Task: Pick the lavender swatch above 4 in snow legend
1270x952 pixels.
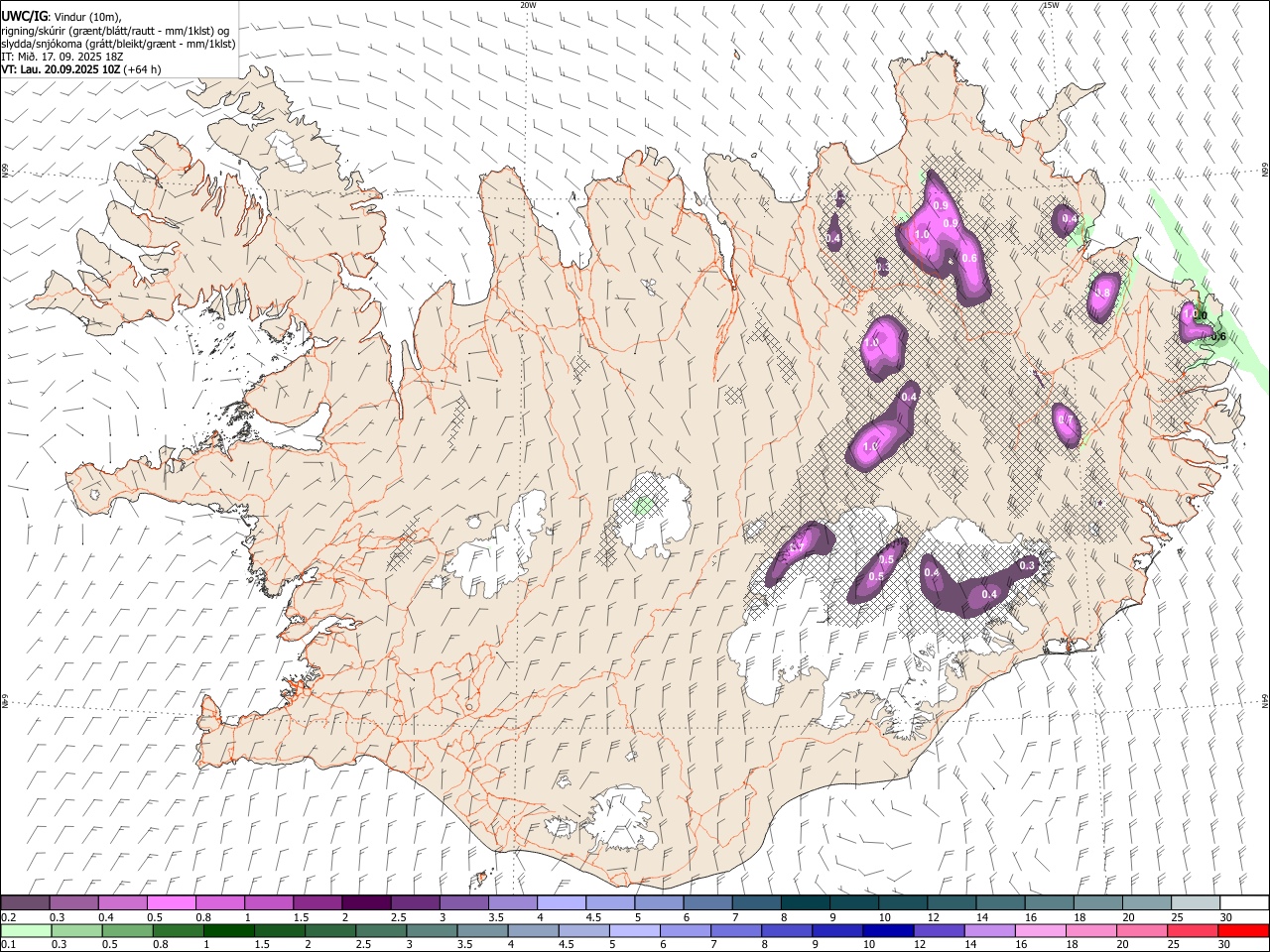Action: pos(562,903)
